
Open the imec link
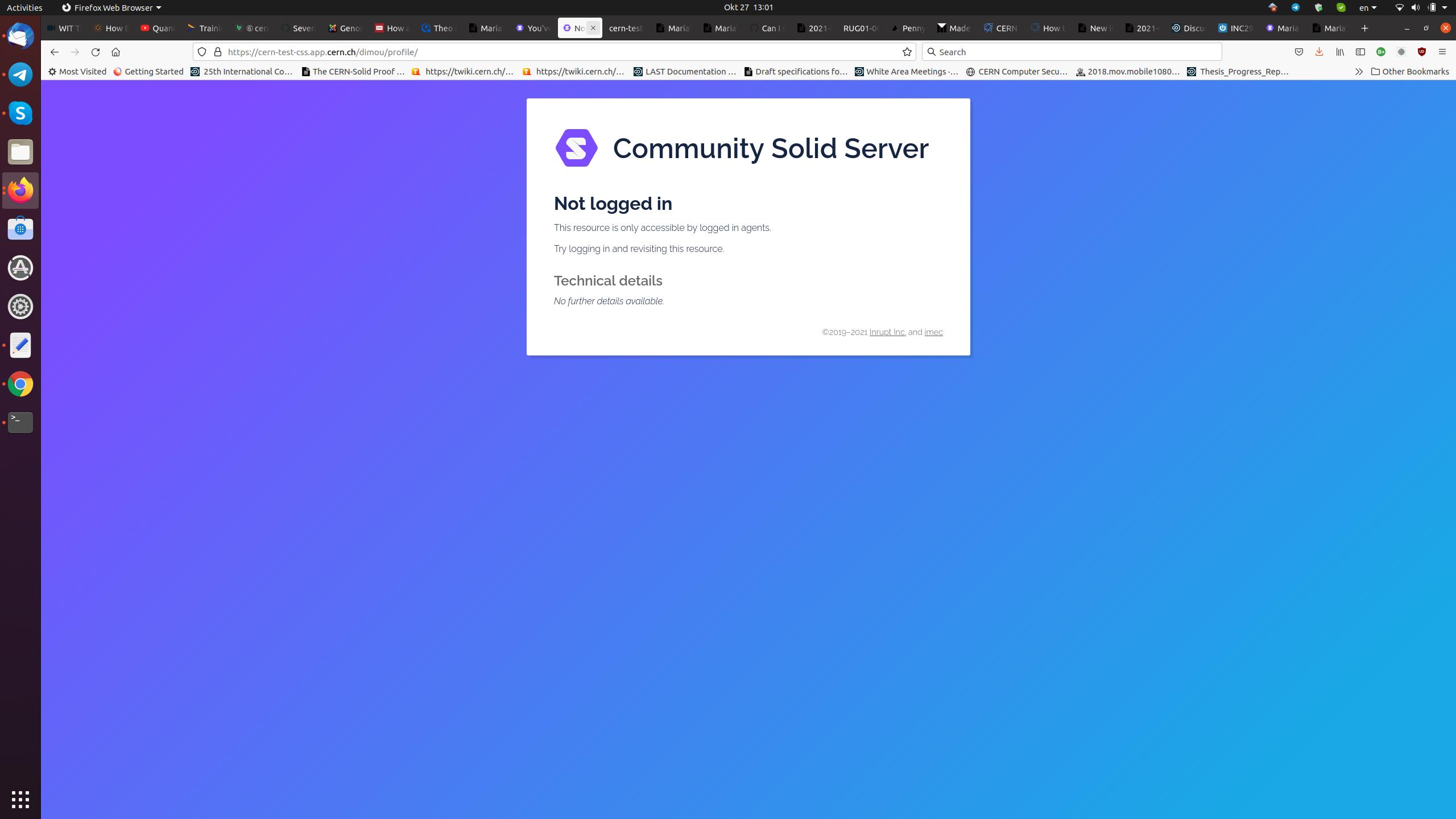click(933, 332)
